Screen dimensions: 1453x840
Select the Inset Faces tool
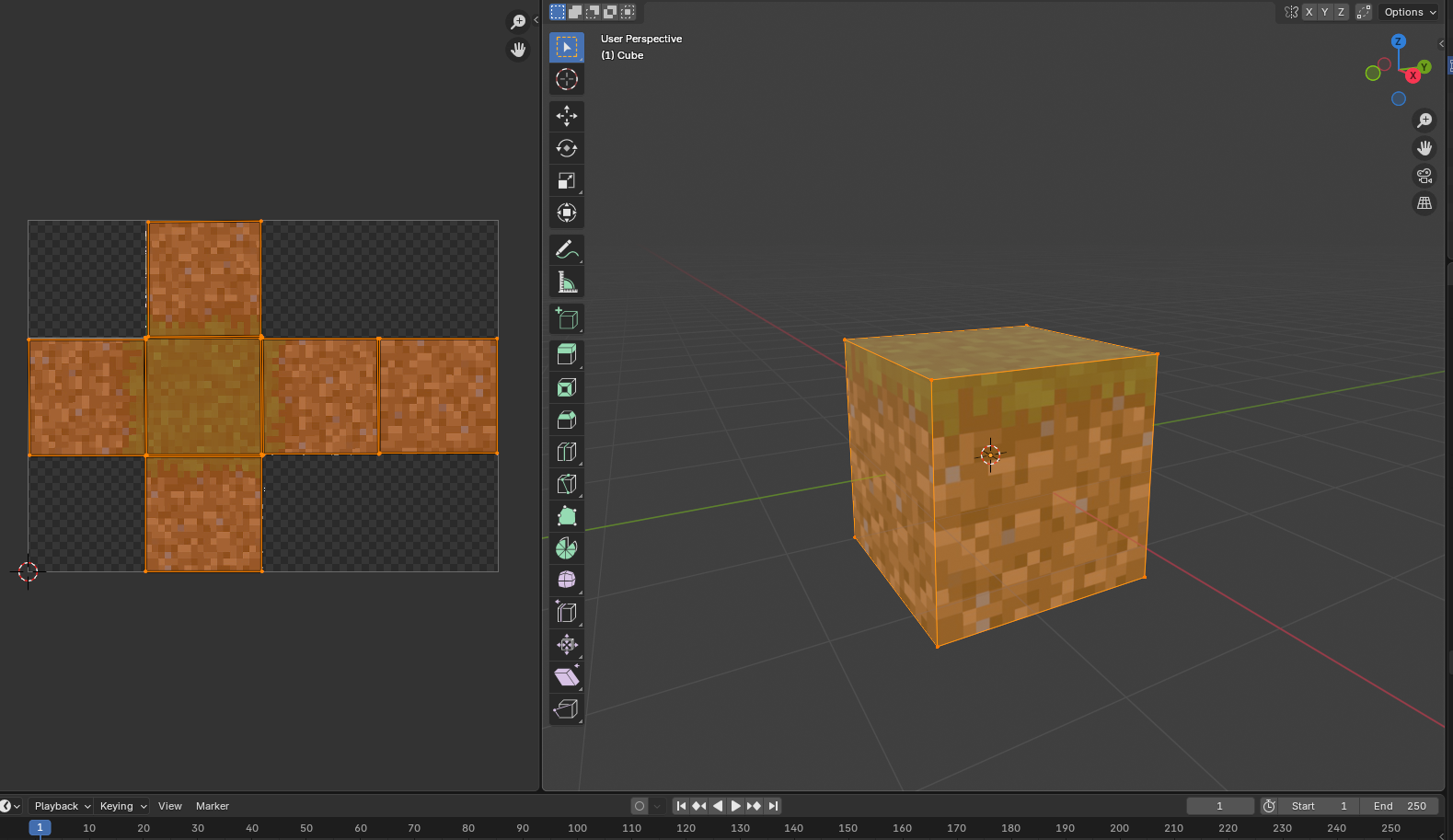click(567, 387)
